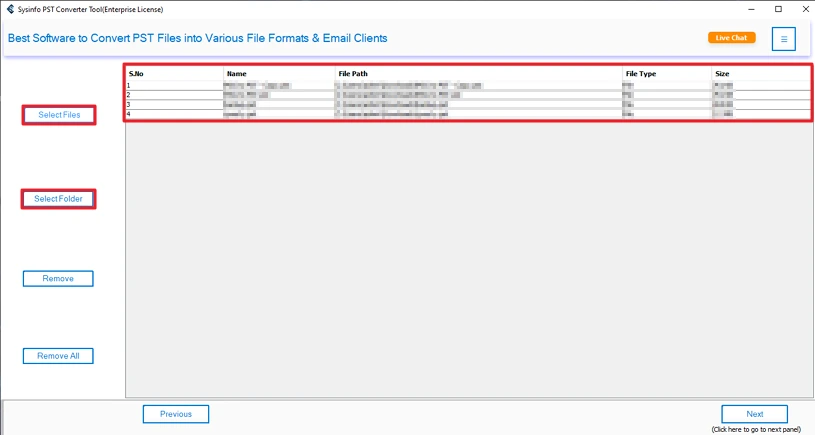Image resolution: width=815 pixels, height=435 pixels.
Task: Remove the selected file entry
Action: pyautogui.click(x=58, y=279)
